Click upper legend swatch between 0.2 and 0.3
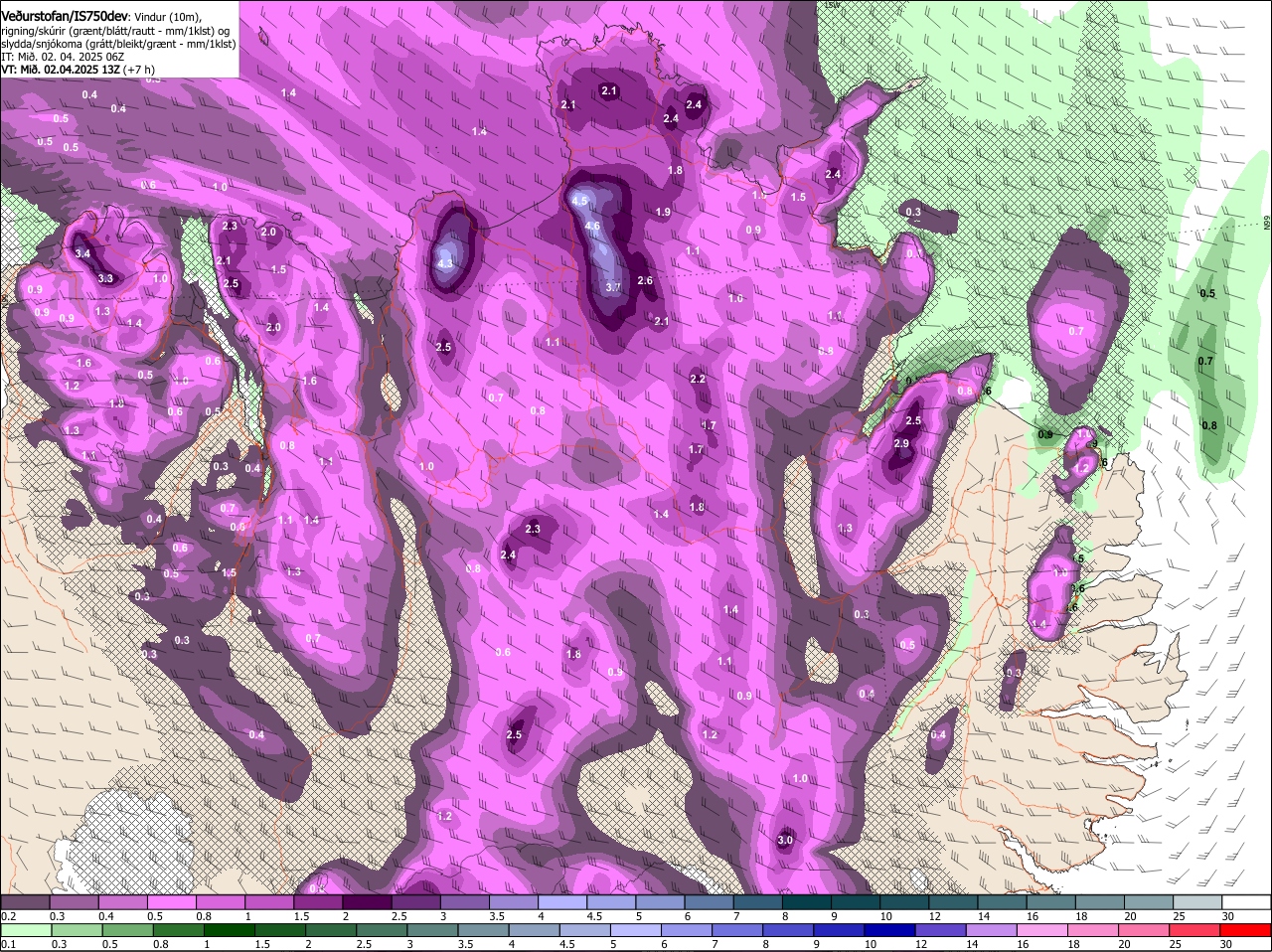Image resolution: width=1272 pixels, height=952 pixels. [x=27, y=900]
